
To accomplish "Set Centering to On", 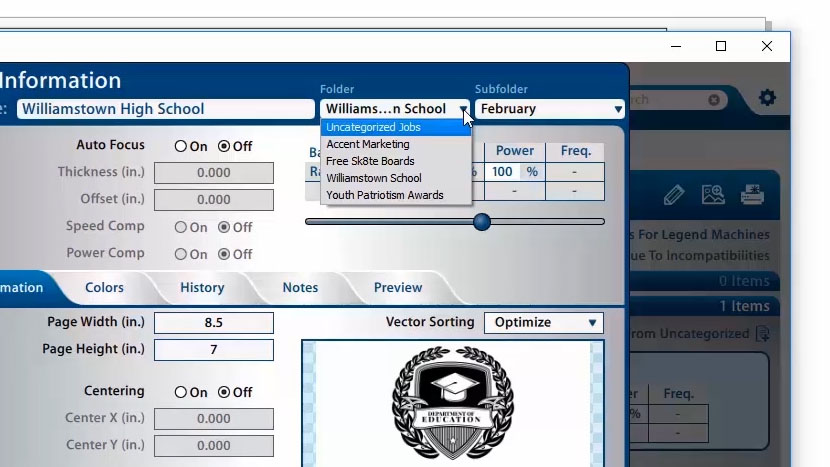I will click(181, 392).
